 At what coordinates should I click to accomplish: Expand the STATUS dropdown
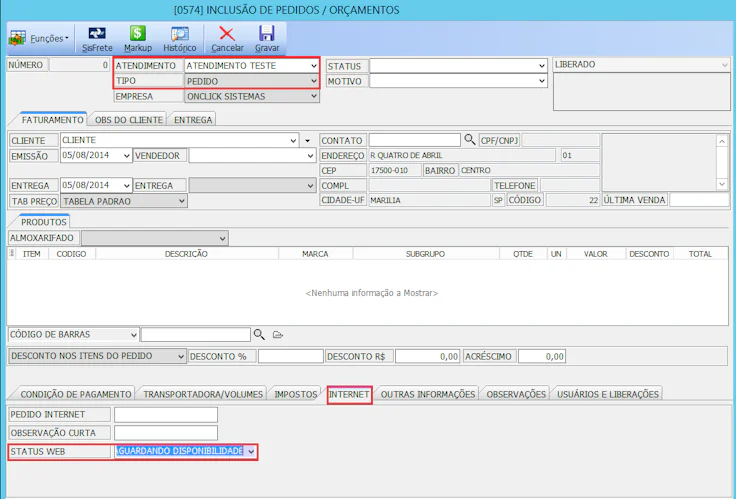tap(542, 66)
